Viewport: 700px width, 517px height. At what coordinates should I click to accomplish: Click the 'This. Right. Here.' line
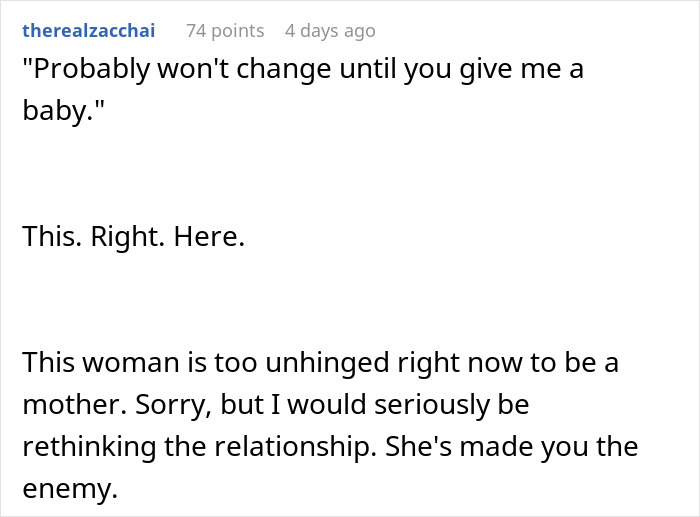pyautogui.click(x=133, y=241)
